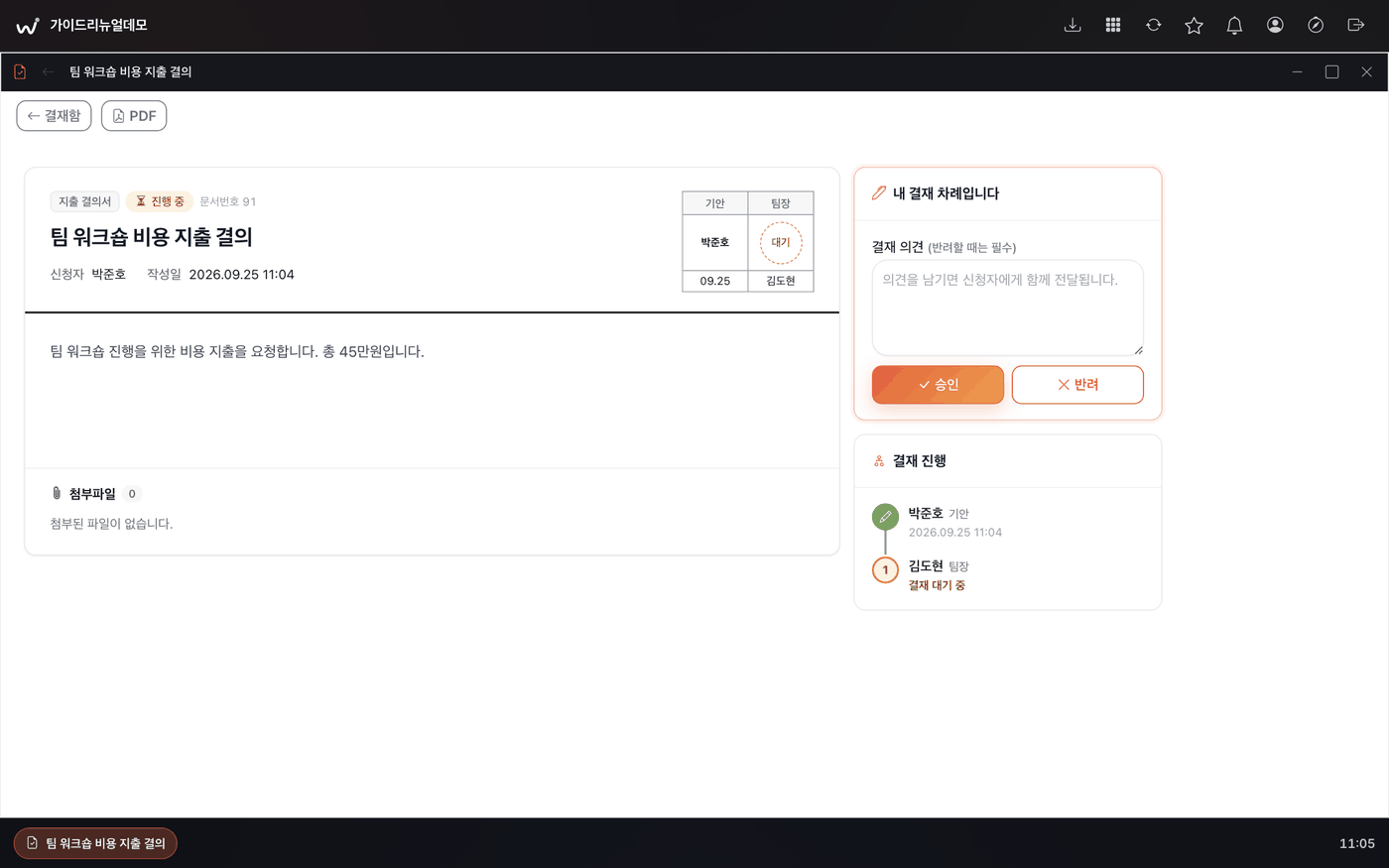The image size is (1389, 868).
Task: Click the 결재 진행 section icon
Action: coord(879,461)
